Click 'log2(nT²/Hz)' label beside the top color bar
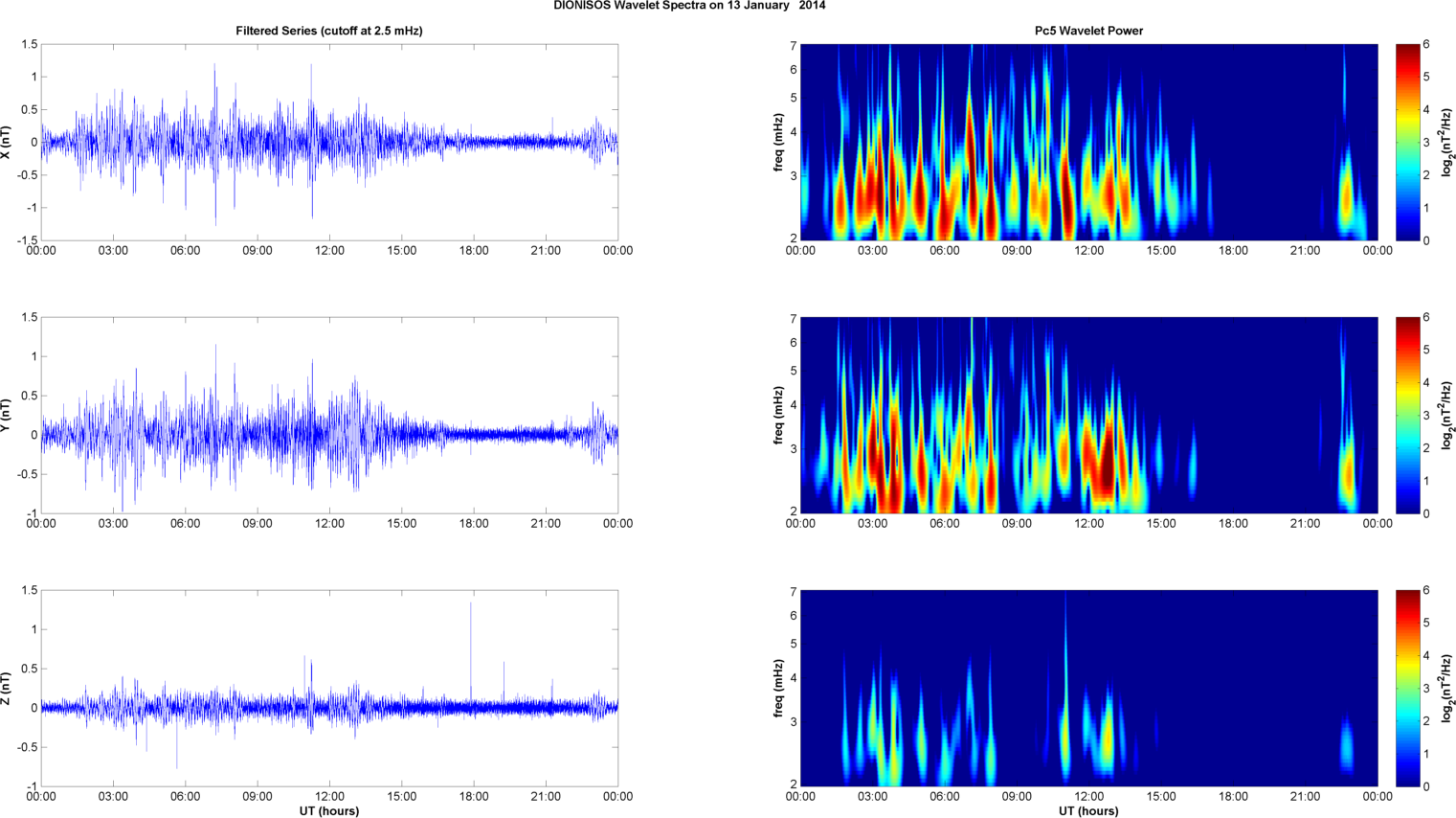The width and height of the screenshot is (1456, 818). pyautogui.click(x=1448, y=142)
